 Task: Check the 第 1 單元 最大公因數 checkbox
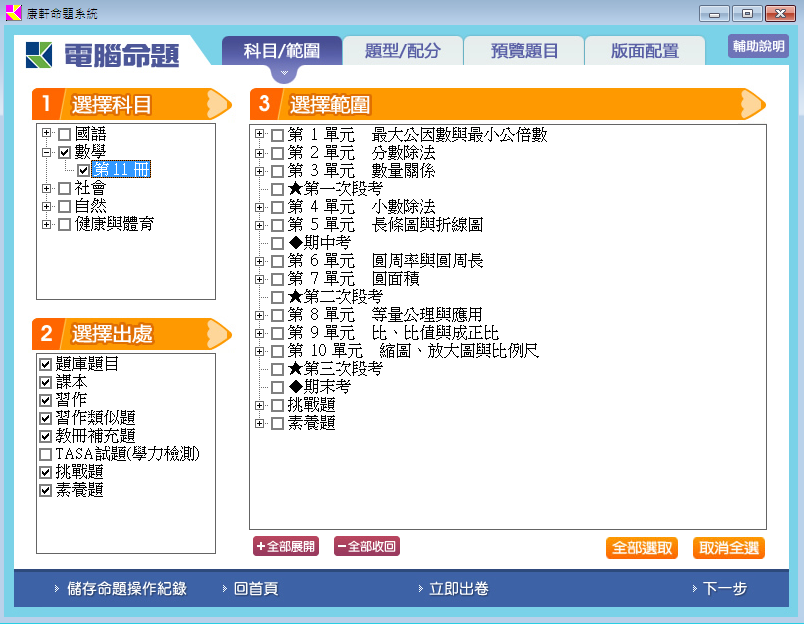point(277,135)
